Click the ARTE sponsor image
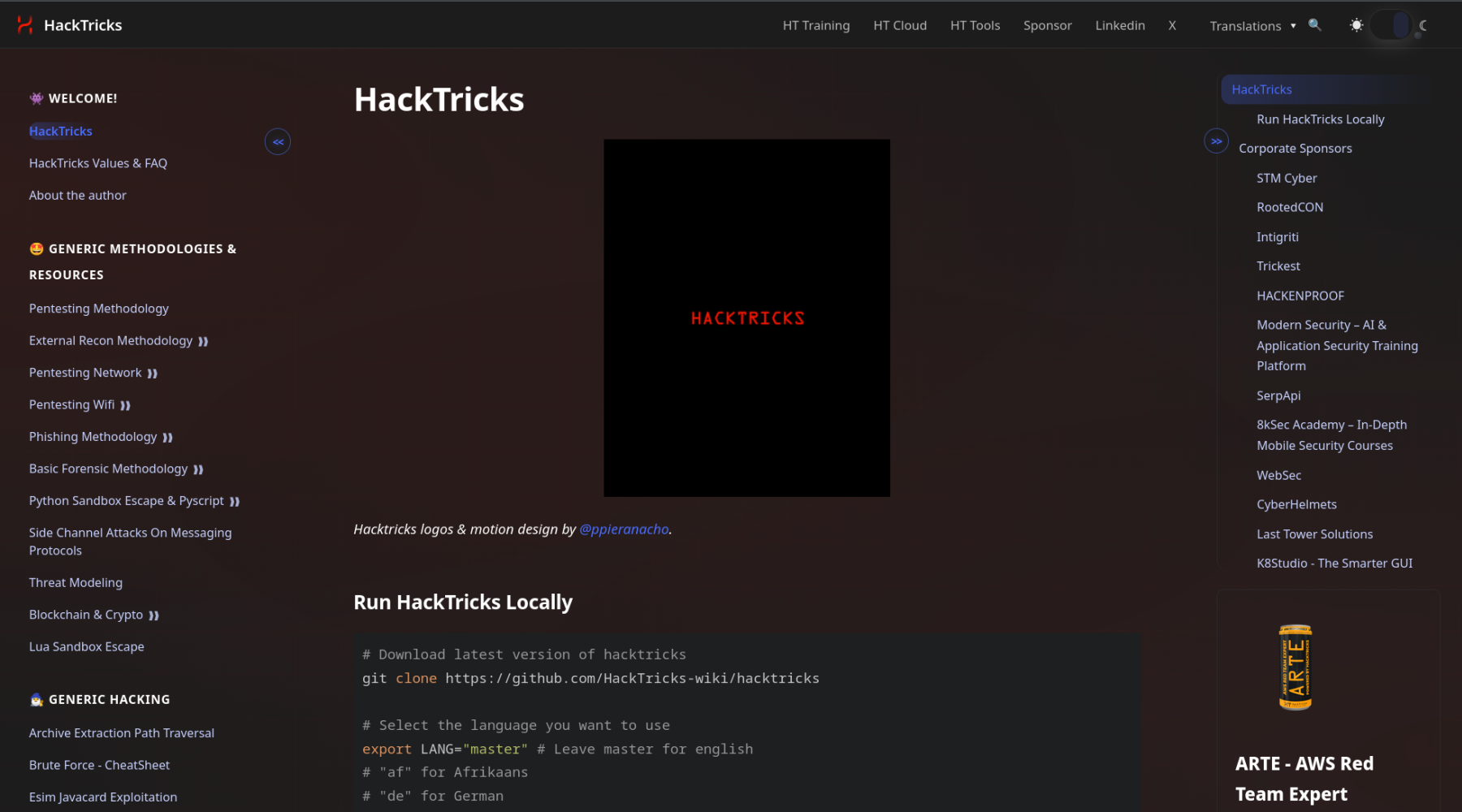Viewport: 1462px width, 812px height. click(1295, 666)
